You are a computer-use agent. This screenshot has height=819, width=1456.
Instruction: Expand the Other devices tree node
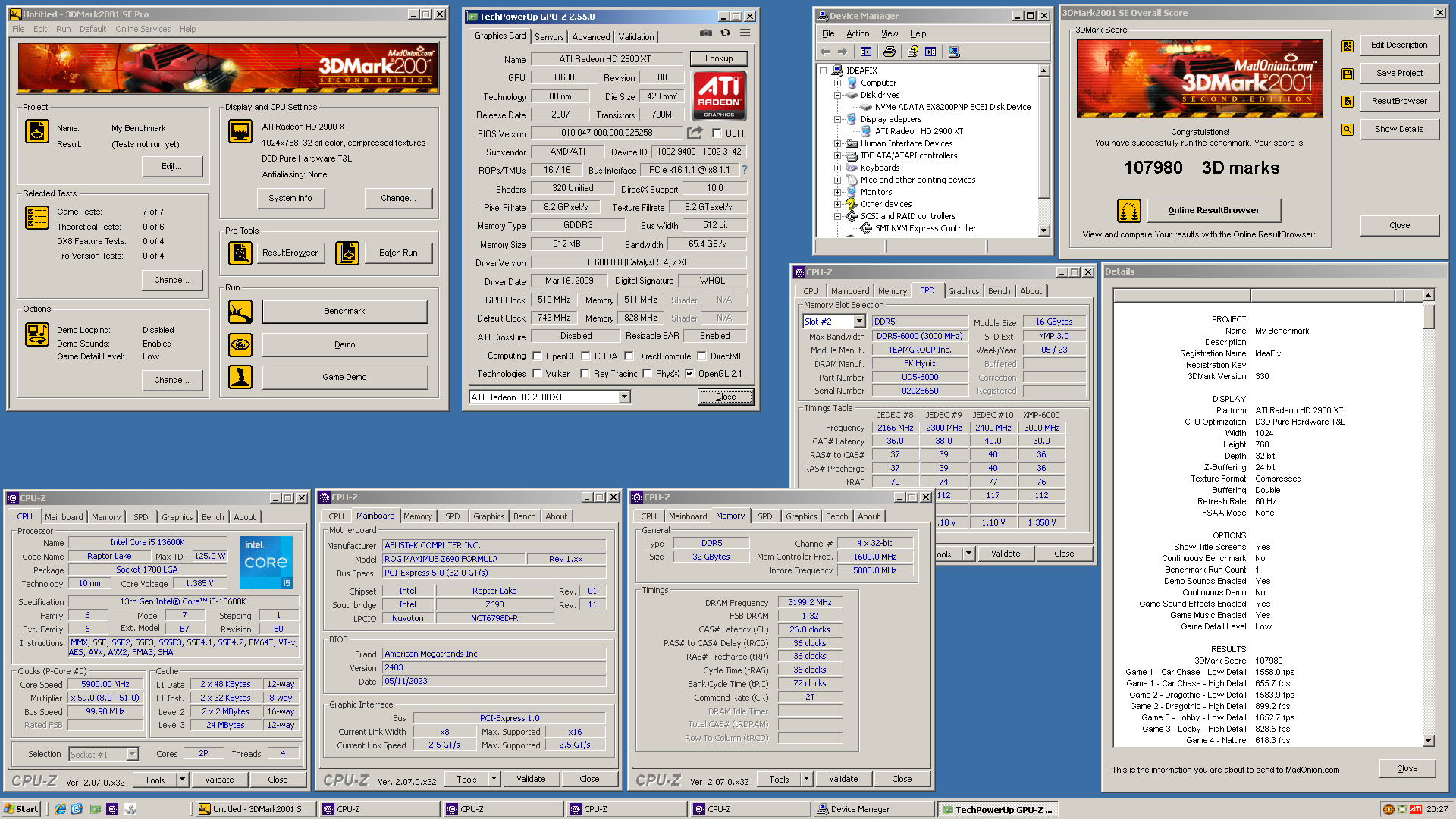click(x=838, y=205)
